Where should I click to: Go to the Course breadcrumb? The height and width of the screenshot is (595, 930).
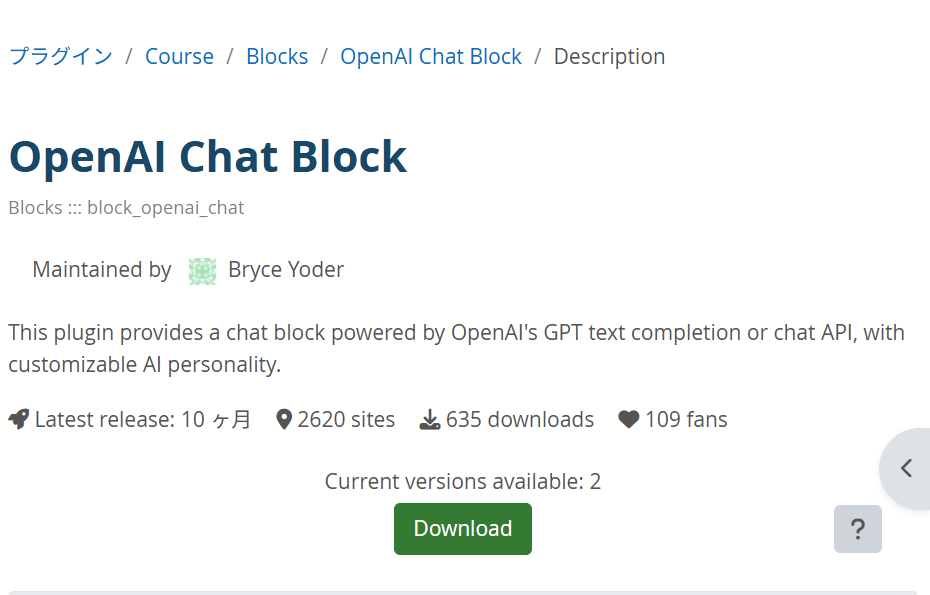point(179,57)
